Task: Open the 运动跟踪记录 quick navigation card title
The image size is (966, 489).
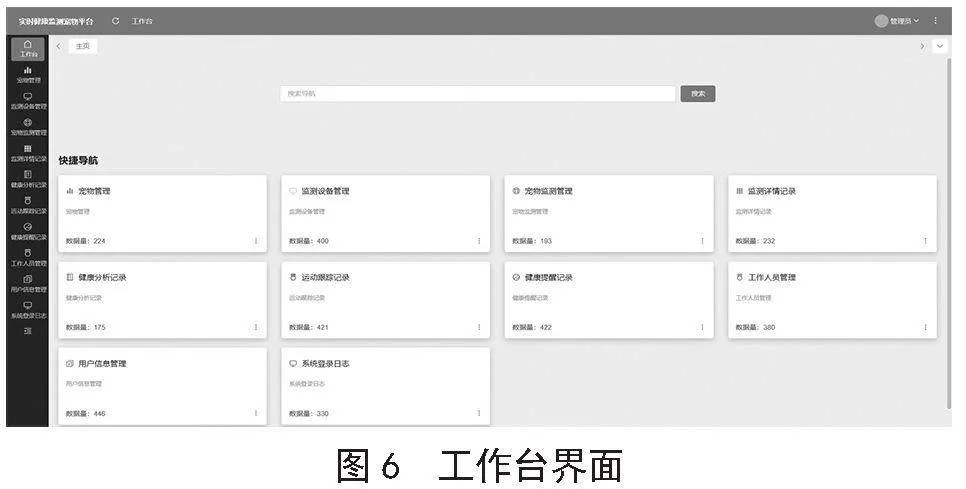Action: pos(325,277)
